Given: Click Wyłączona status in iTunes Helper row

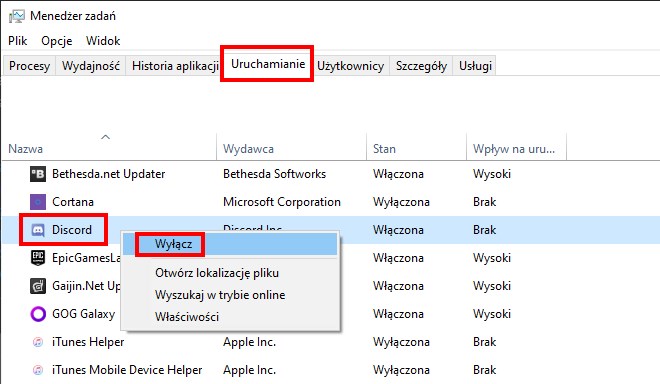Looking at the screenshot, I should pos(401,342).
